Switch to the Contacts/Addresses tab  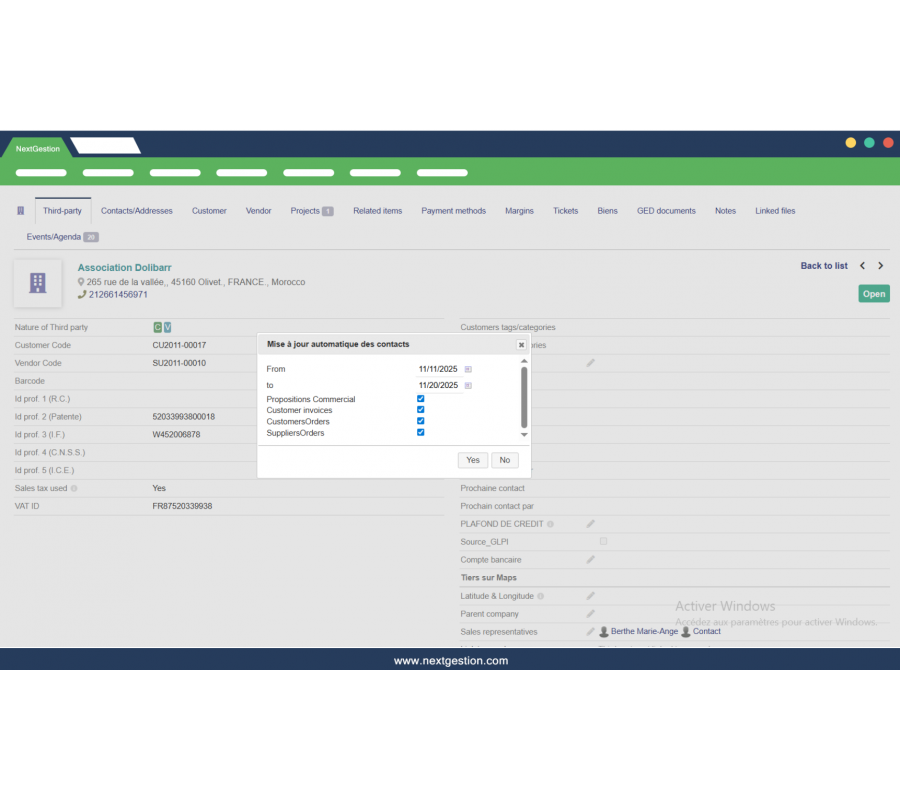pyautogui.click(x=137, y=211)
